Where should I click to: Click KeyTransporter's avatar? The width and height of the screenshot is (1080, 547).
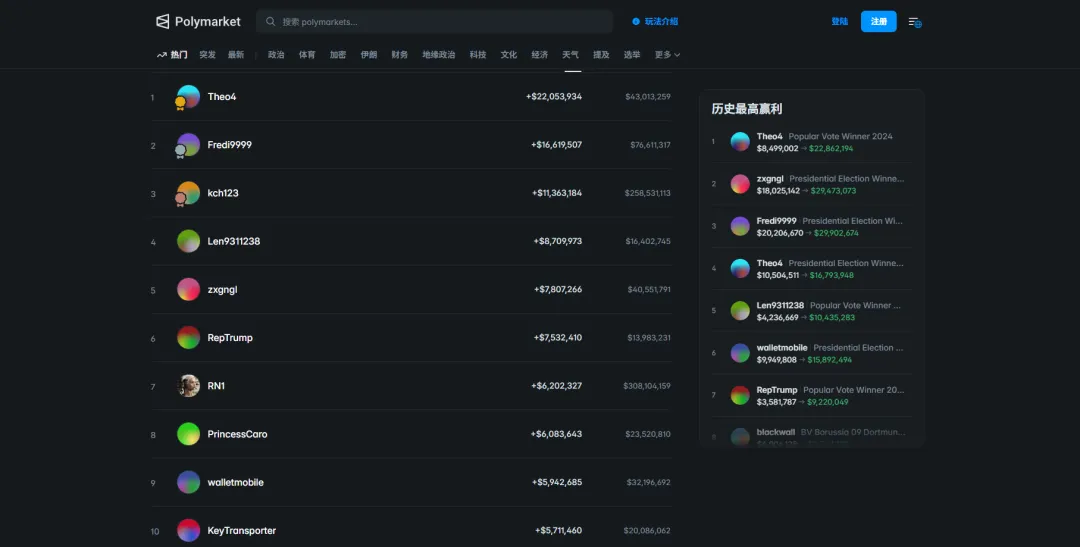pos(188,530)
